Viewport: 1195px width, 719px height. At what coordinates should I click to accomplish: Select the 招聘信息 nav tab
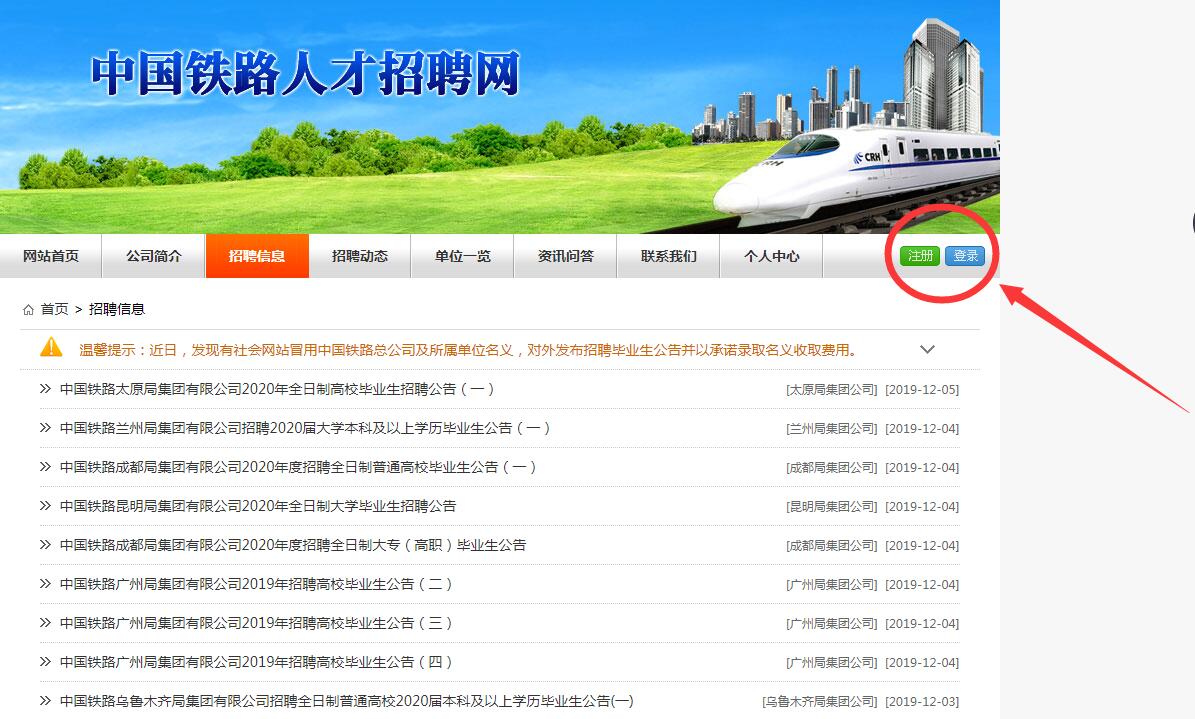257,256
